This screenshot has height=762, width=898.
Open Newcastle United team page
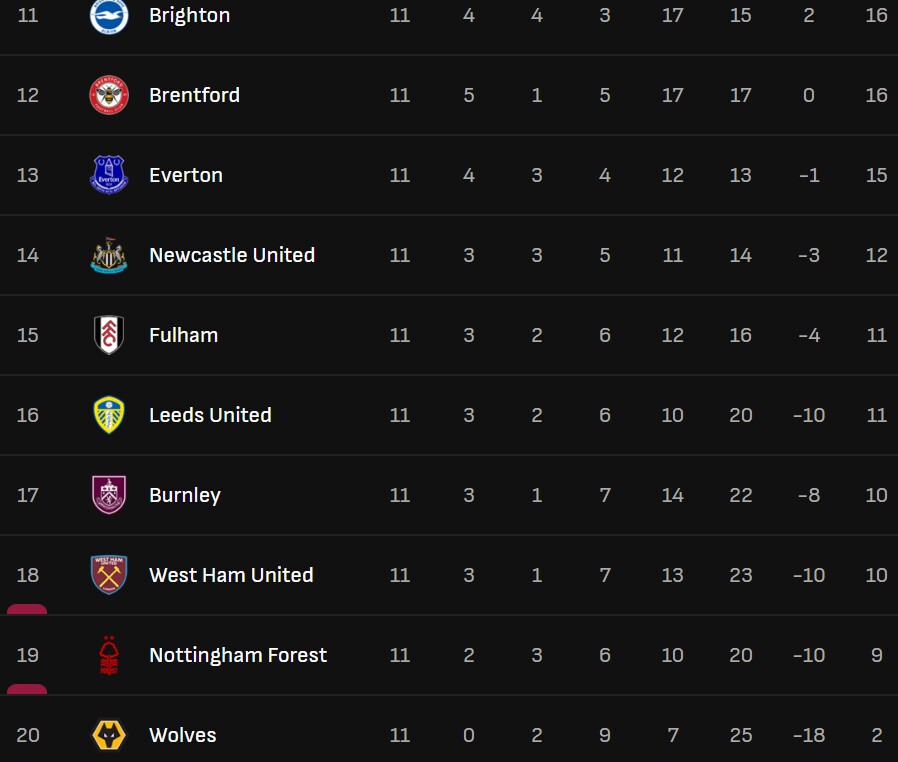(x=232, y=255)
